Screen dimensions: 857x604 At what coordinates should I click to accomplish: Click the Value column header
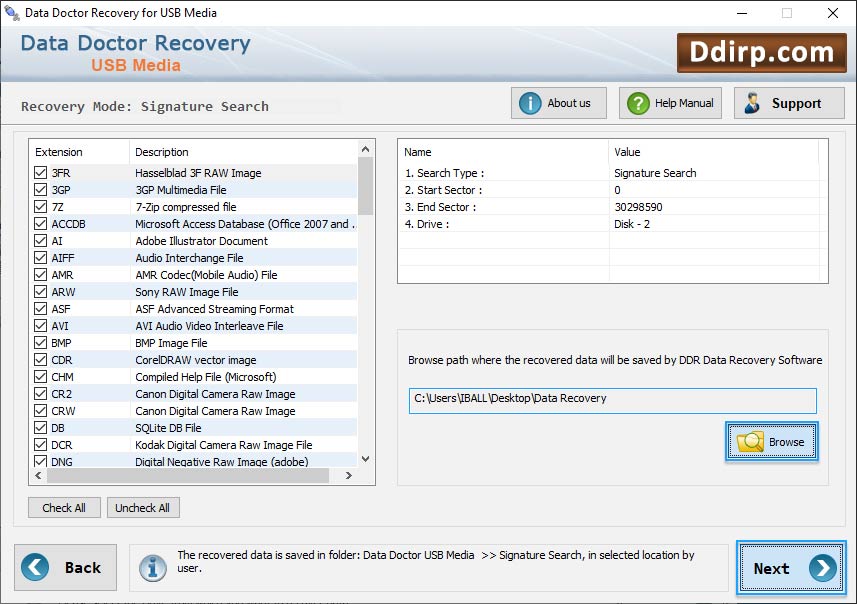(713, 152)
